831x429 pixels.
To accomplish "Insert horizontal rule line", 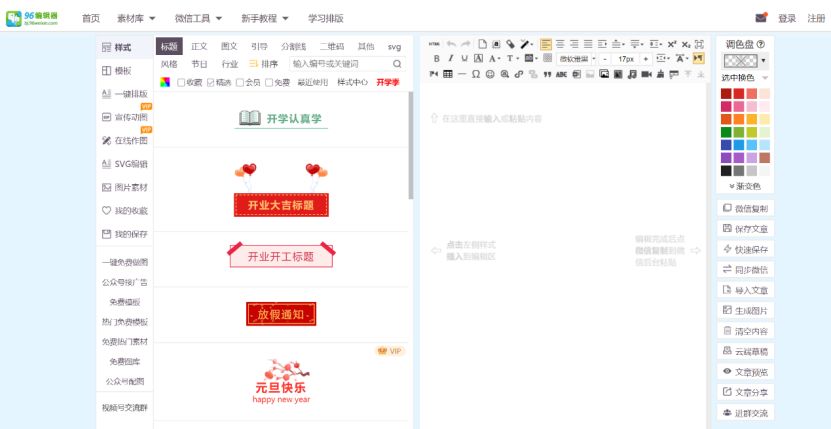I will point(462,74).
